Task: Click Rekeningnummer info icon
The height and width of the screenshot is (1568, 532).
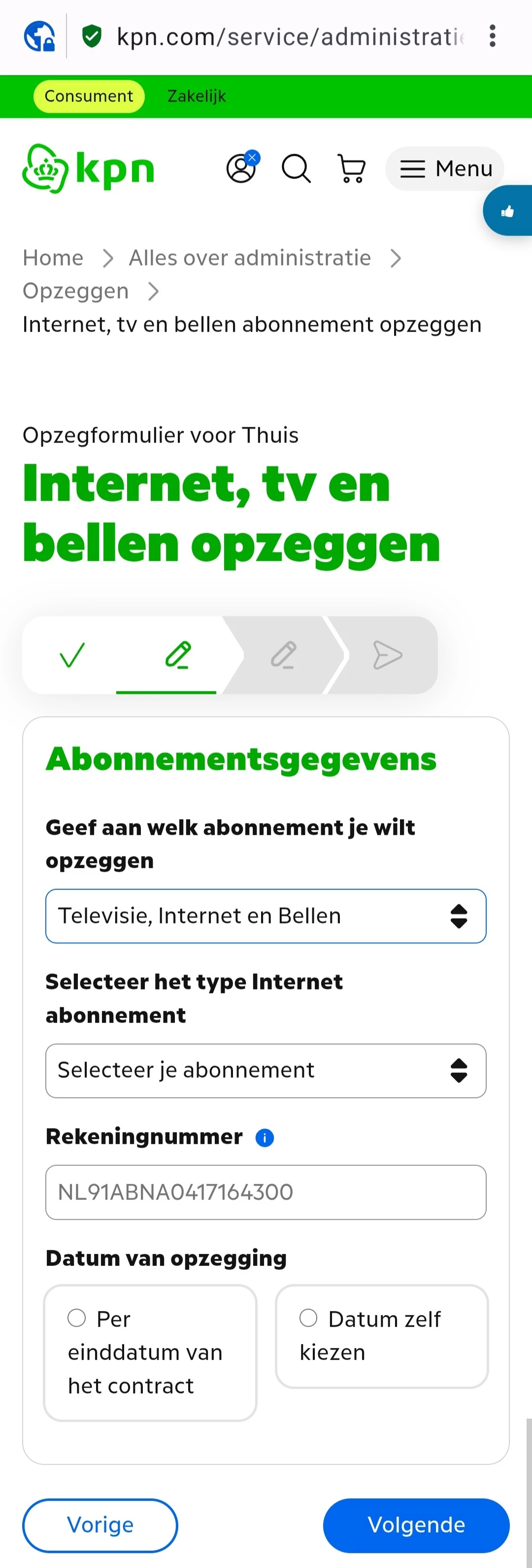Action: coord(264,1137)
